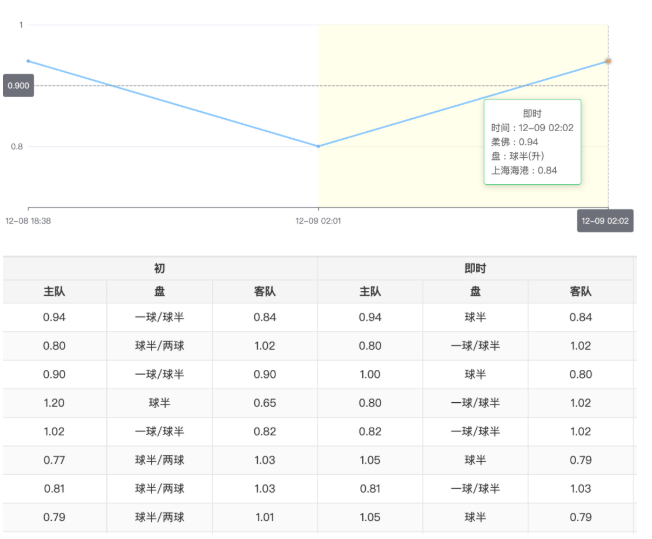The width and height of the screenshot is (652, 539).
Task: Click 客队 column header under 初
Action: (265, 292)
